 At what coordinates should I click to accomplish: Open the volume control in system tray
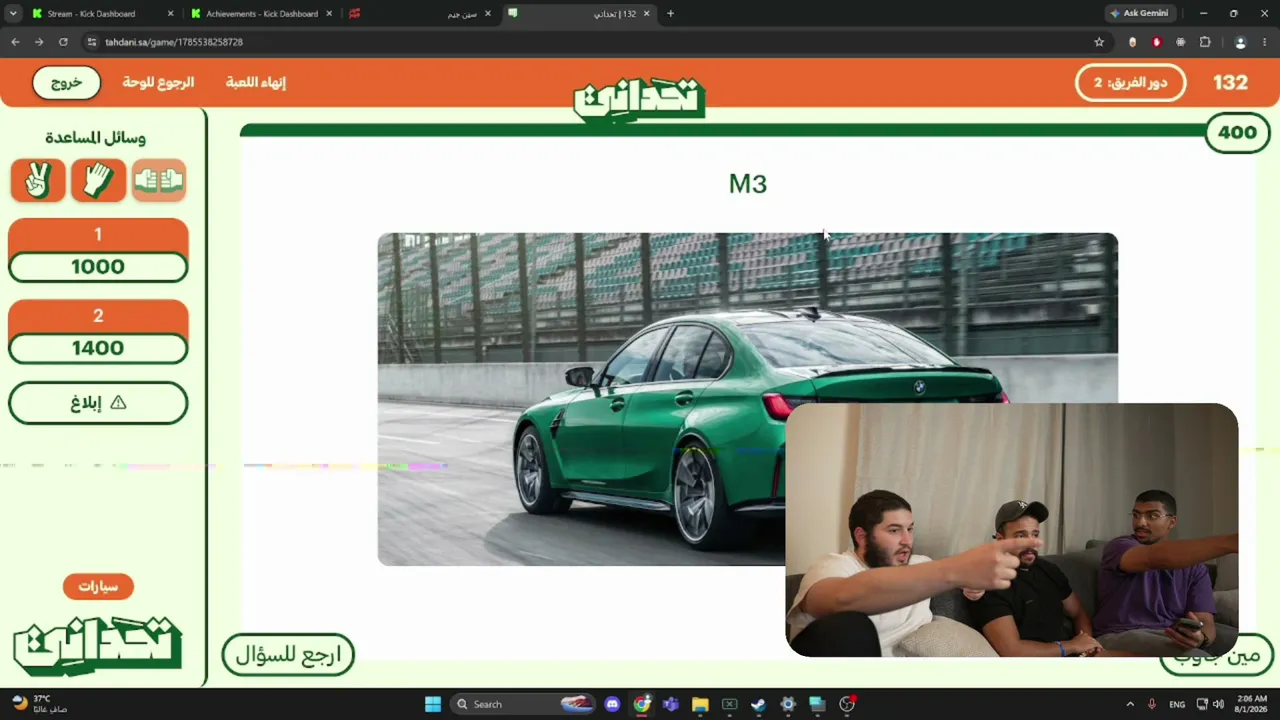1218,704
